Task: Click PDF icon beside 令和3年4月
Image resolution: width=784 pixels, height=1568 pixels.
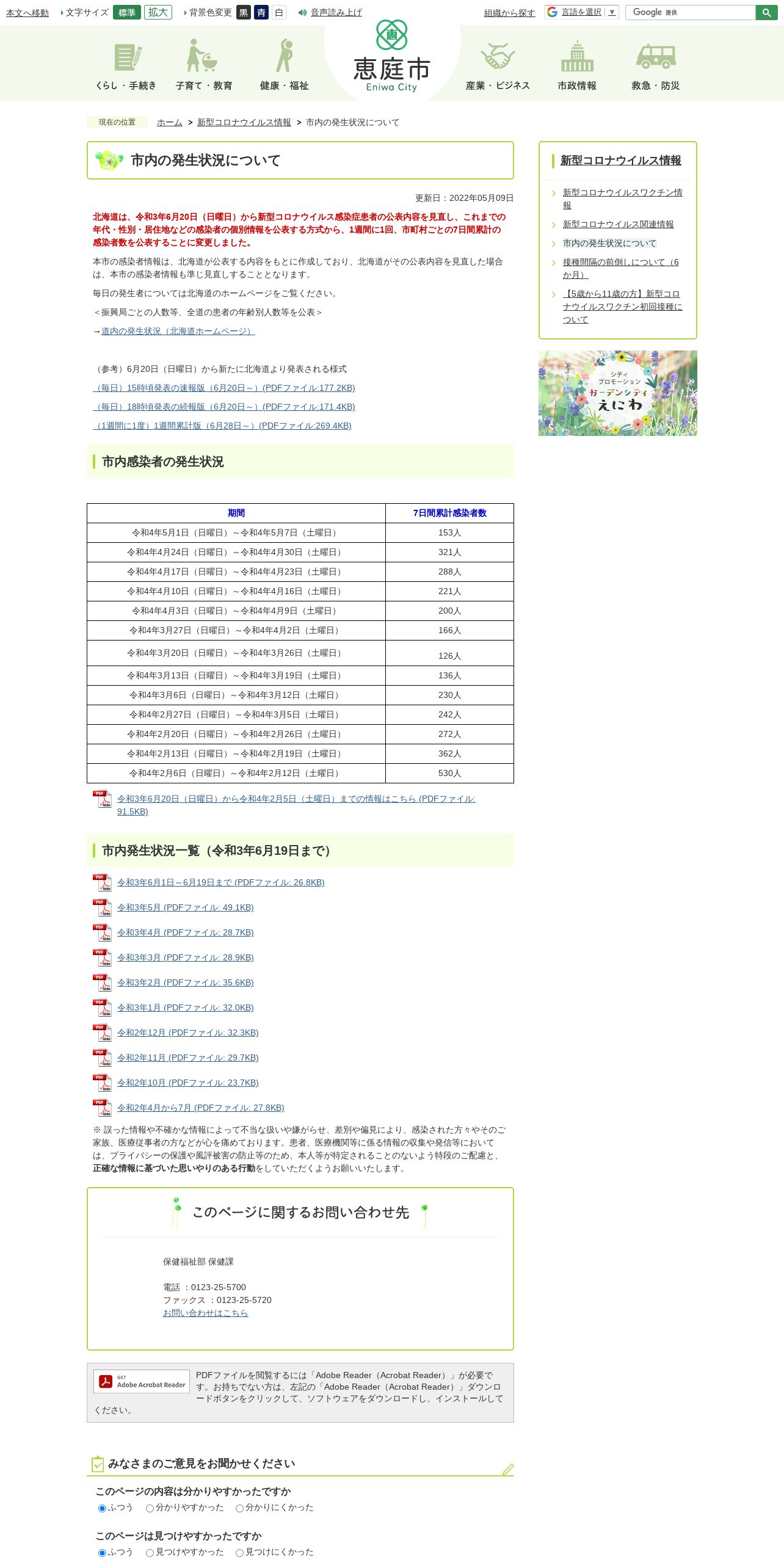Action: tap(102, 933)
